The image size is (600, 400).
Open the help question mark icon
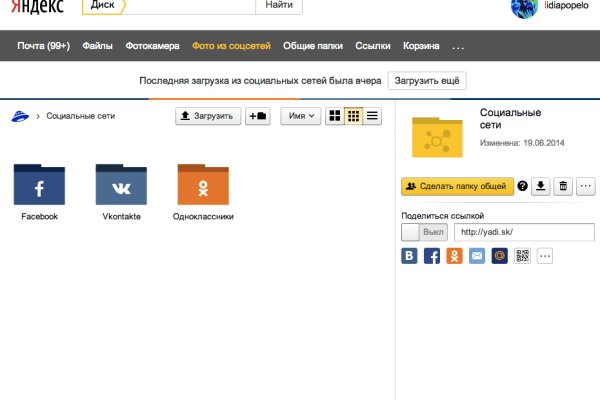coord(522,186)
